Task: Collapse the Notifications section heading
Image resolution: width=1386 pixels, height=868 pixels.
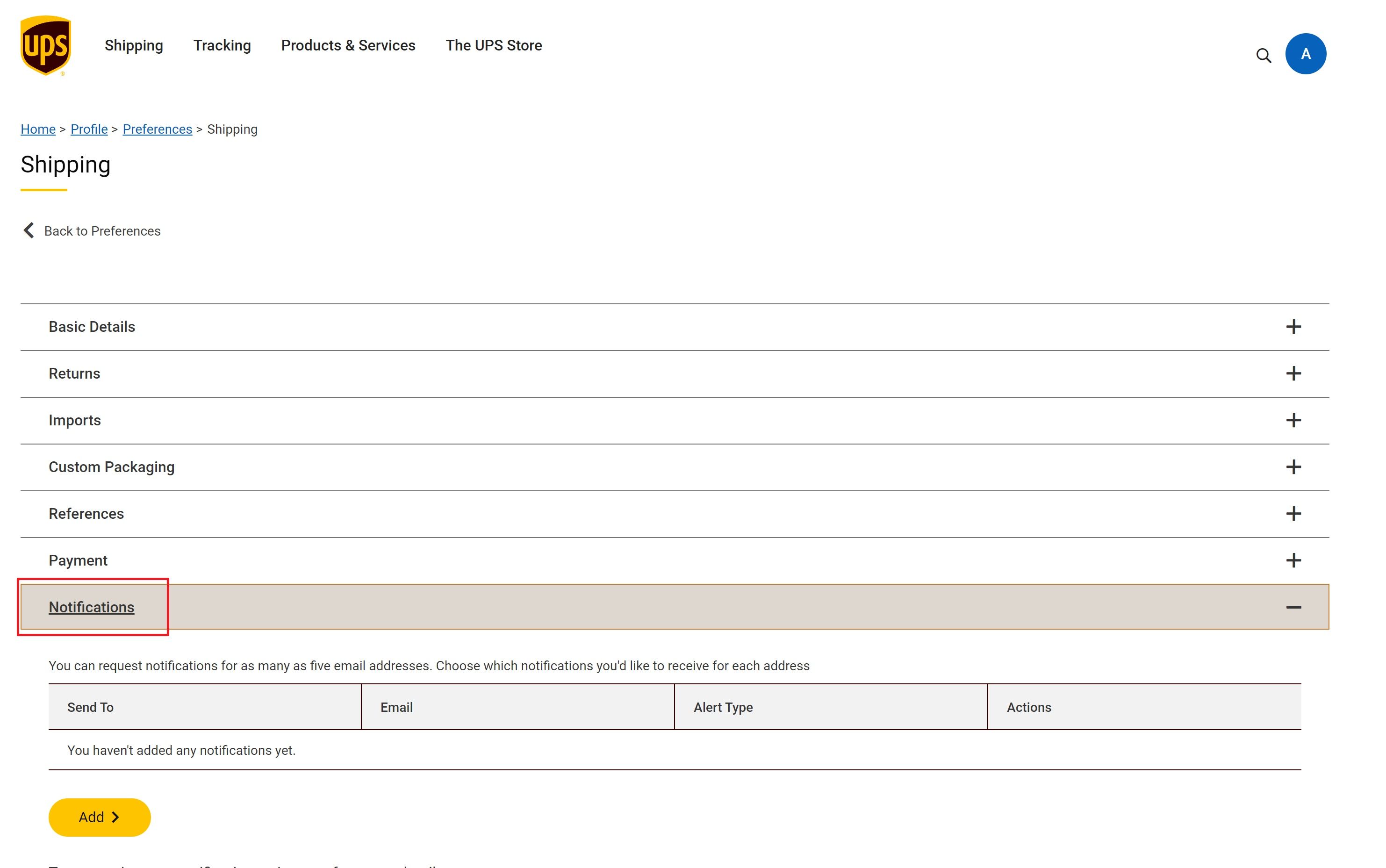Action: pos(91,607)
